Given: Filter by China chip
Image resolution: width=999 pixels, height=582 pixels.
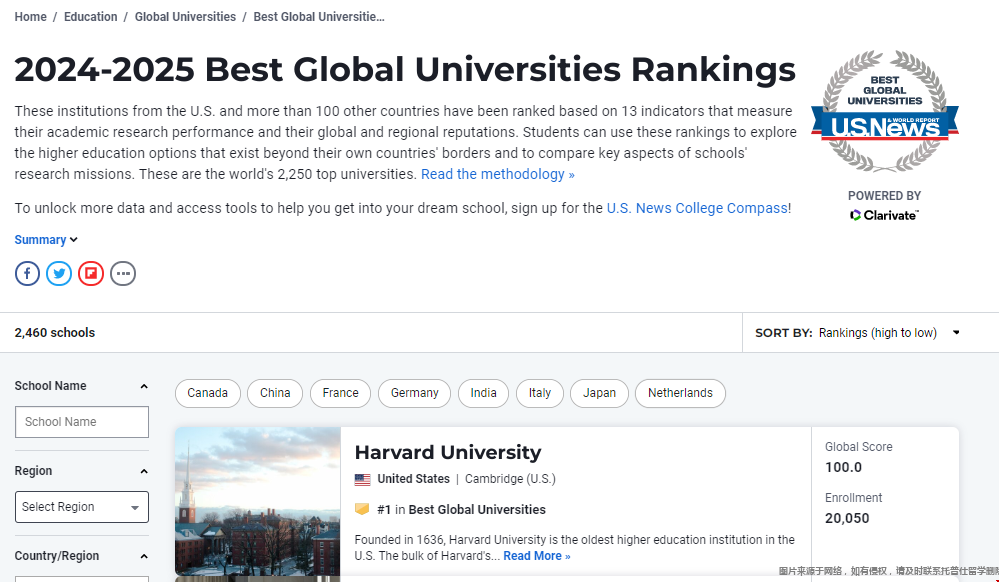Looking at the screenshot, I should point(275,393).
